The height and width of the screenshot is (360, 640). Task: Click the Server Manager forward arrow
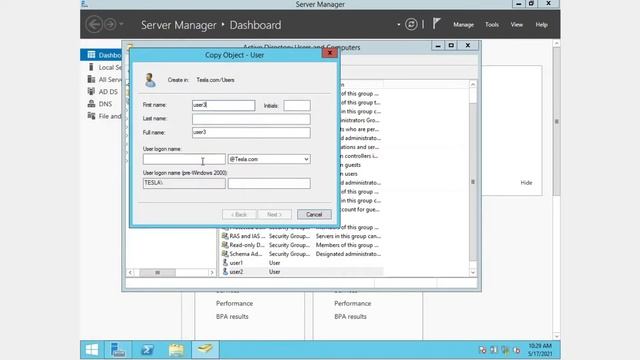click(110, 24)
